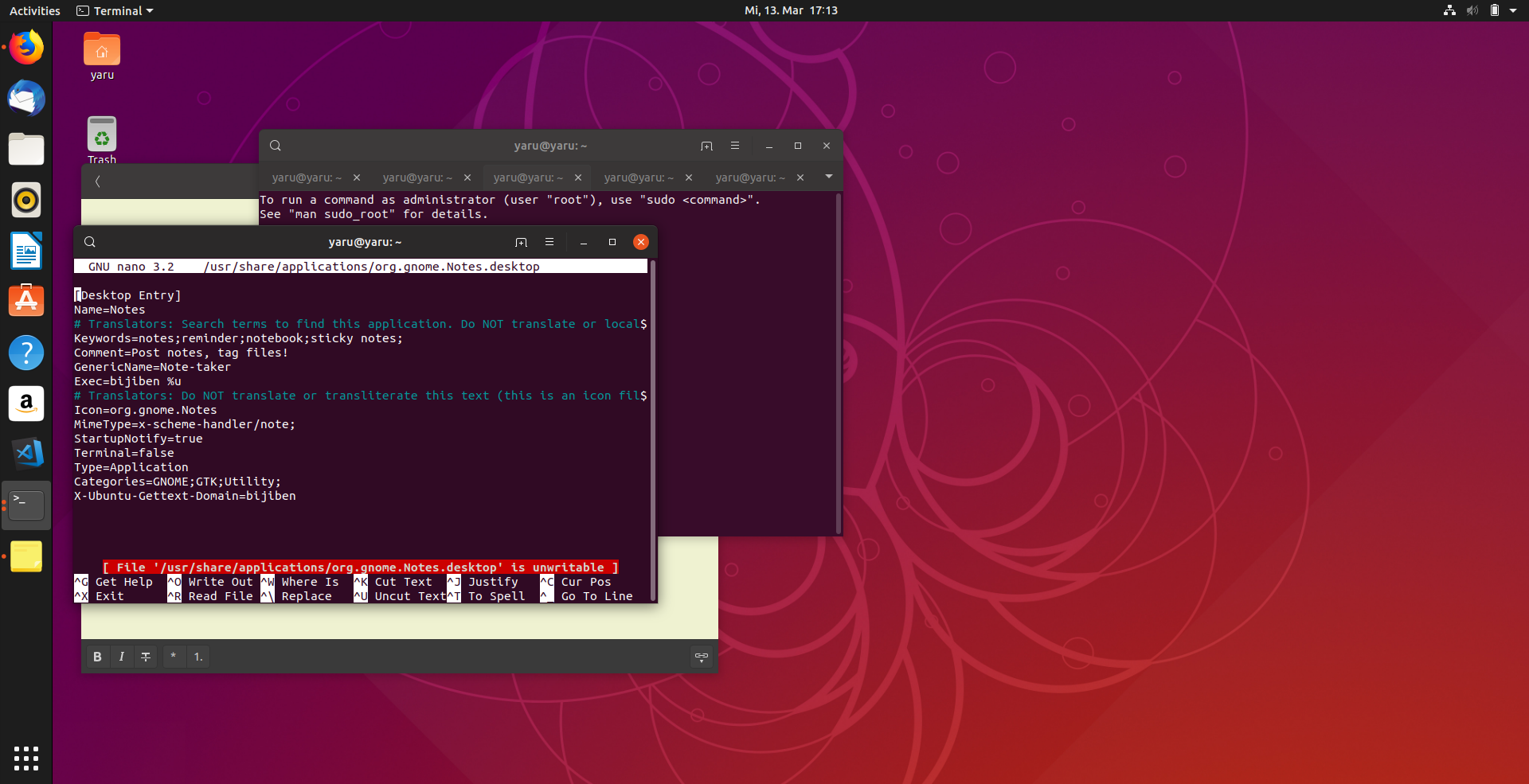Toggle italic formatting in the sticky note

coord(121,657)
